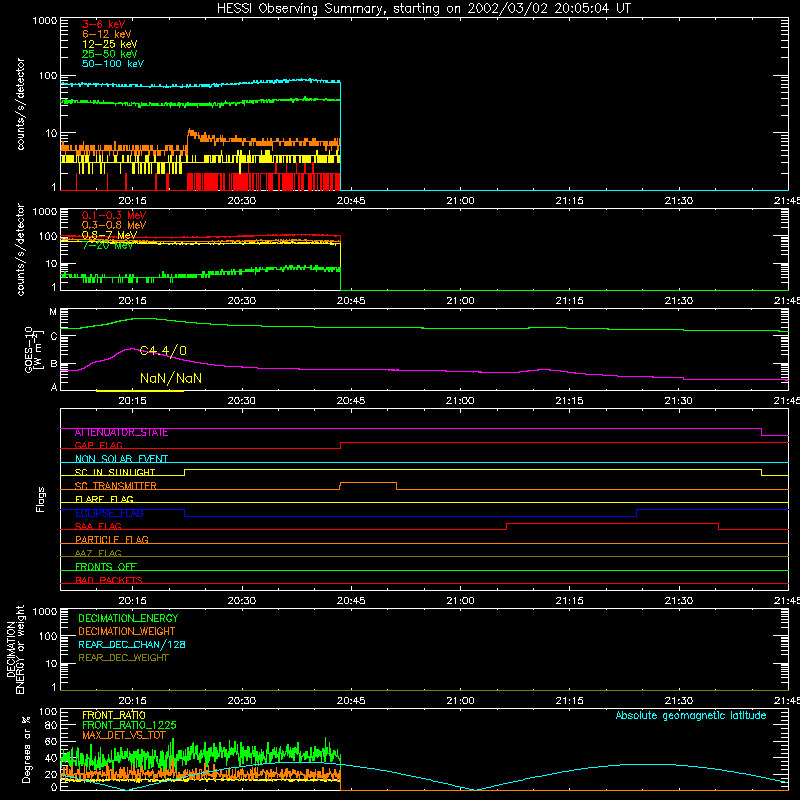This screenshot has width=800, height=800.
Task: Click the 100 axis value on the top panel
Action: [x=48, y=76]
